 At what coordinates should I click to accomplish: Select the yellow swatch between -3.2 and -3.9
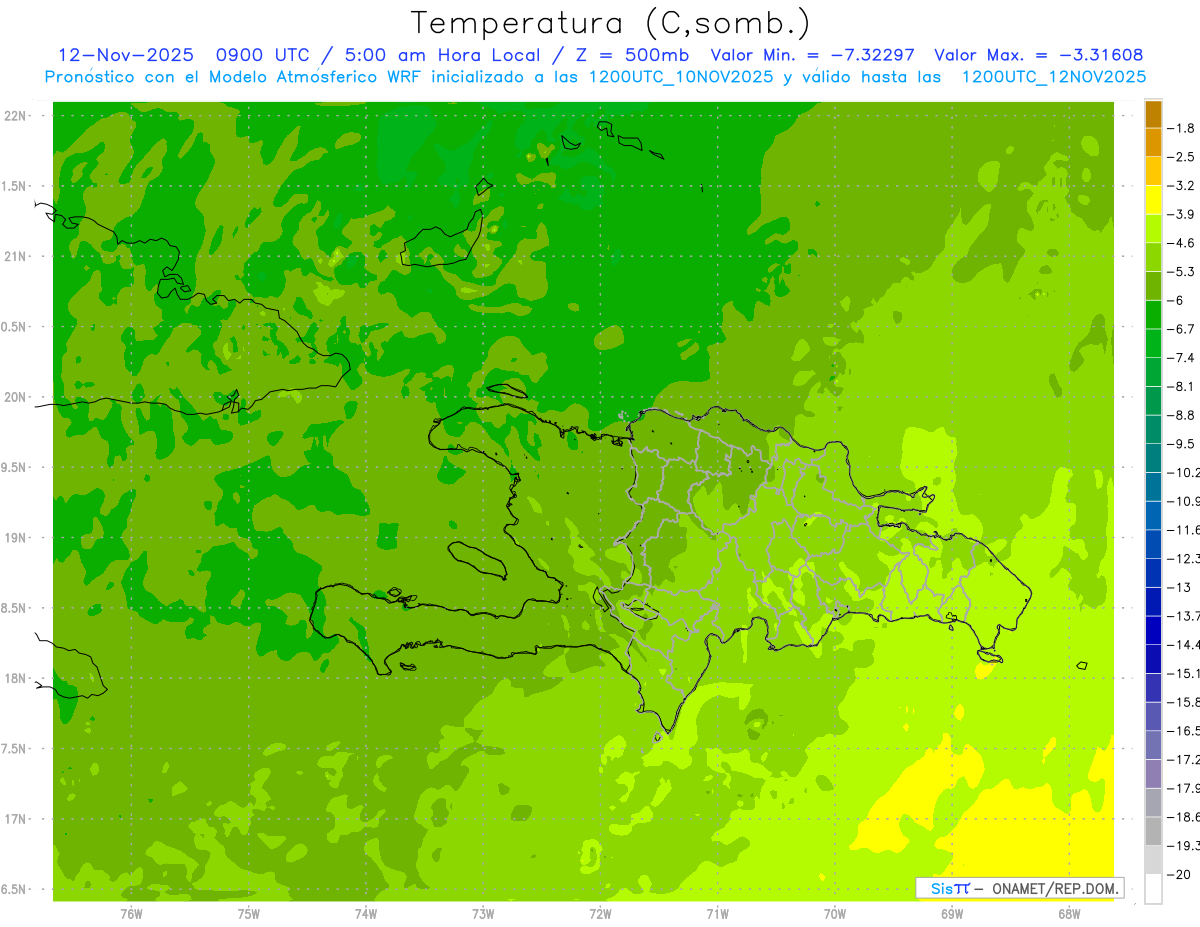click(x=1153, y=200)
